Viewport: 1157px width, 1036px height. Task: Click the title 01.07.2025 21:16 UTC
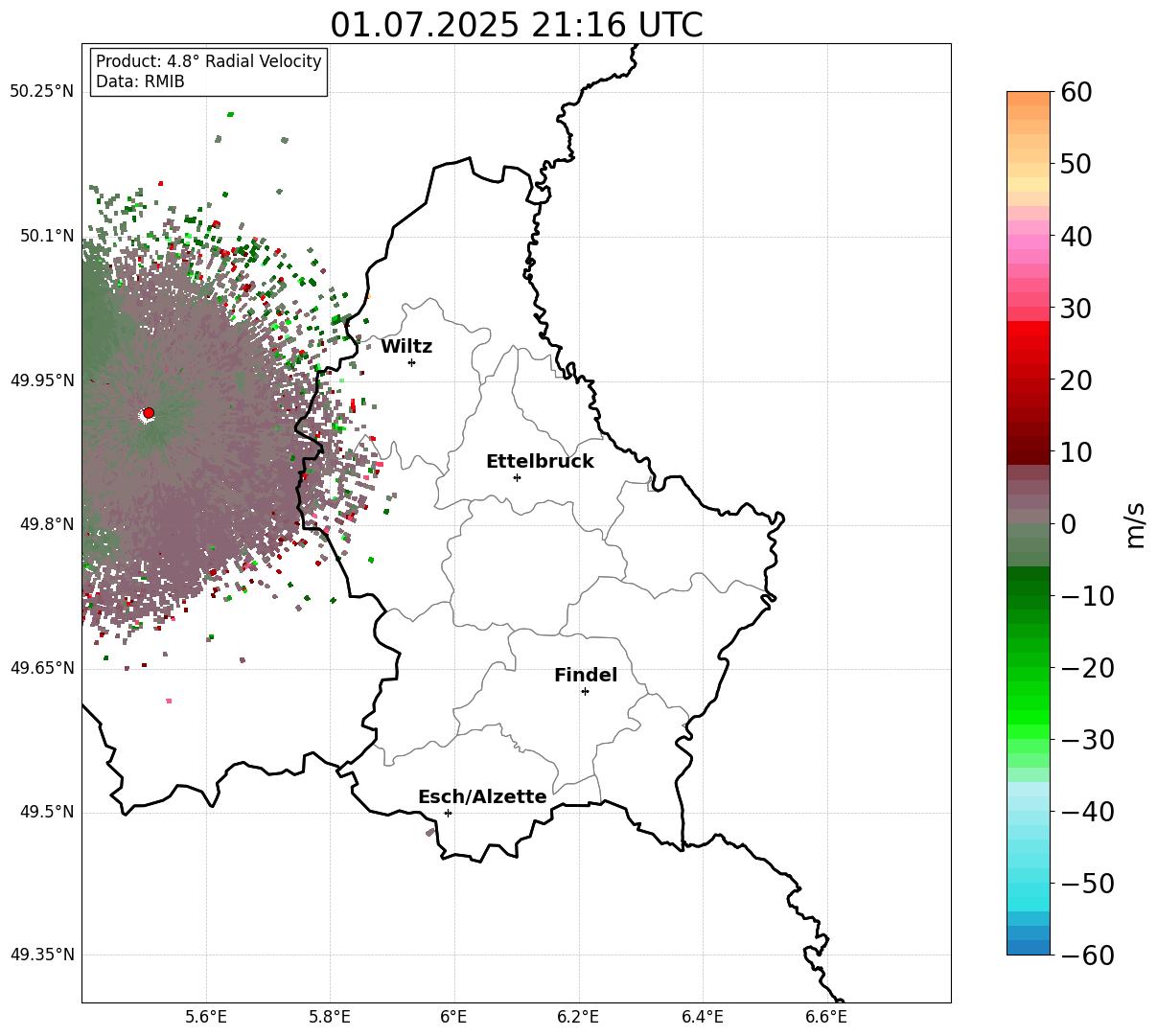point(517,25)
